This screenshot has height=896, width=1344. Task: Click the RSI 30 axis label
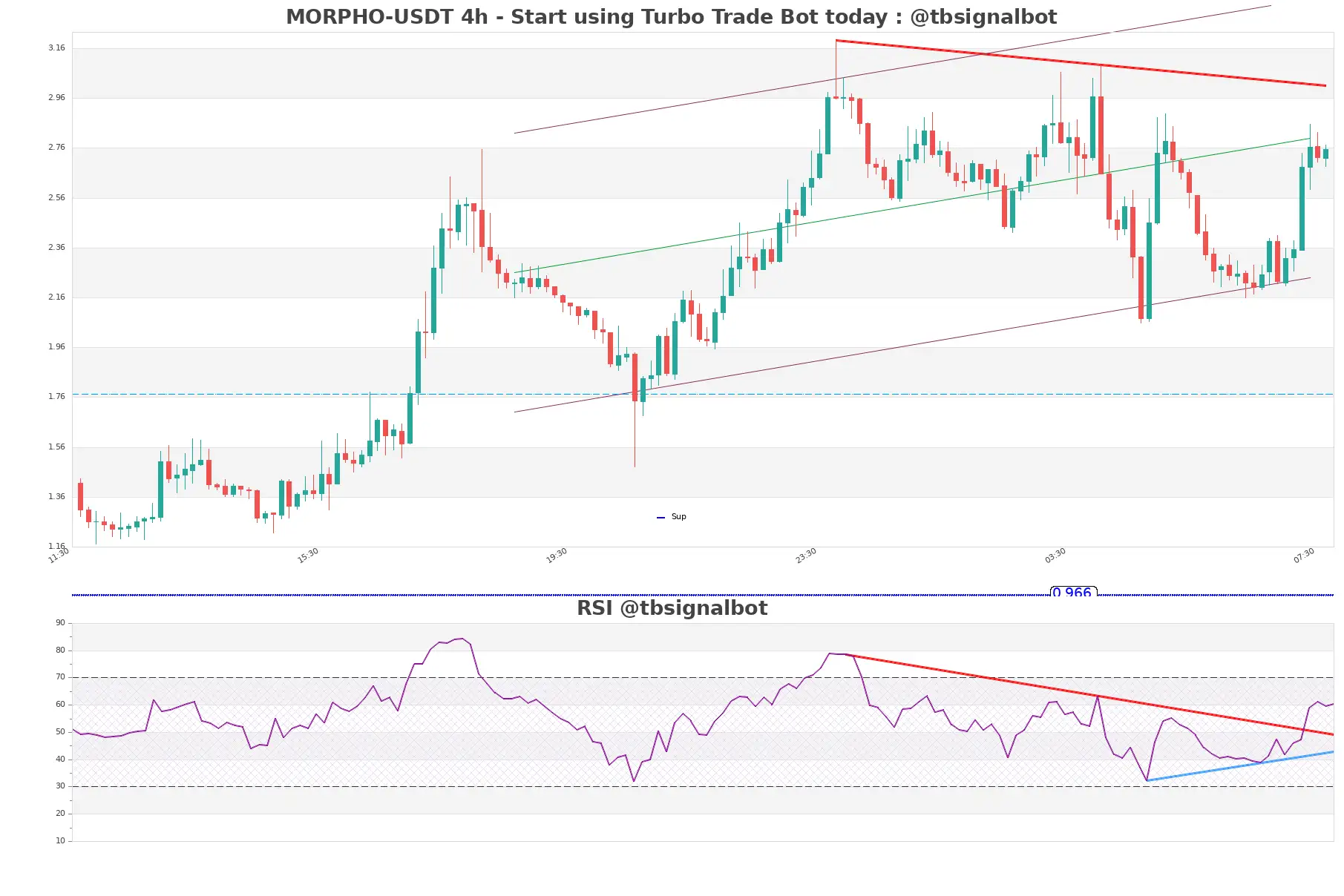pyautogui.click(x=60, y=785)
